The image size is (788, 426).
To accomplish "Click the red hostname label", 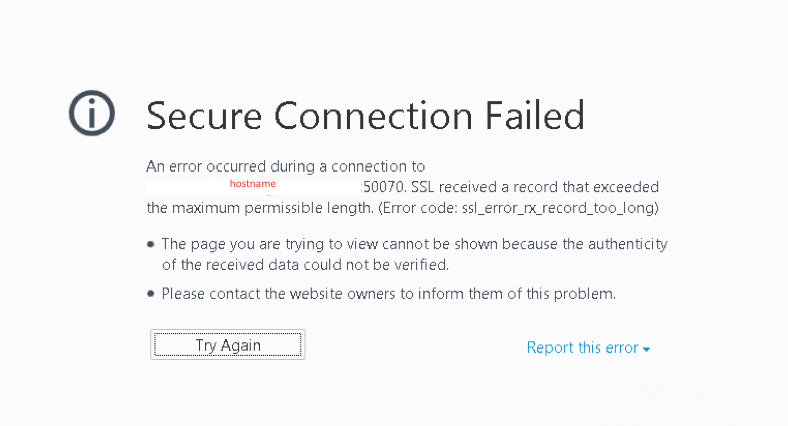I will 251,185.
